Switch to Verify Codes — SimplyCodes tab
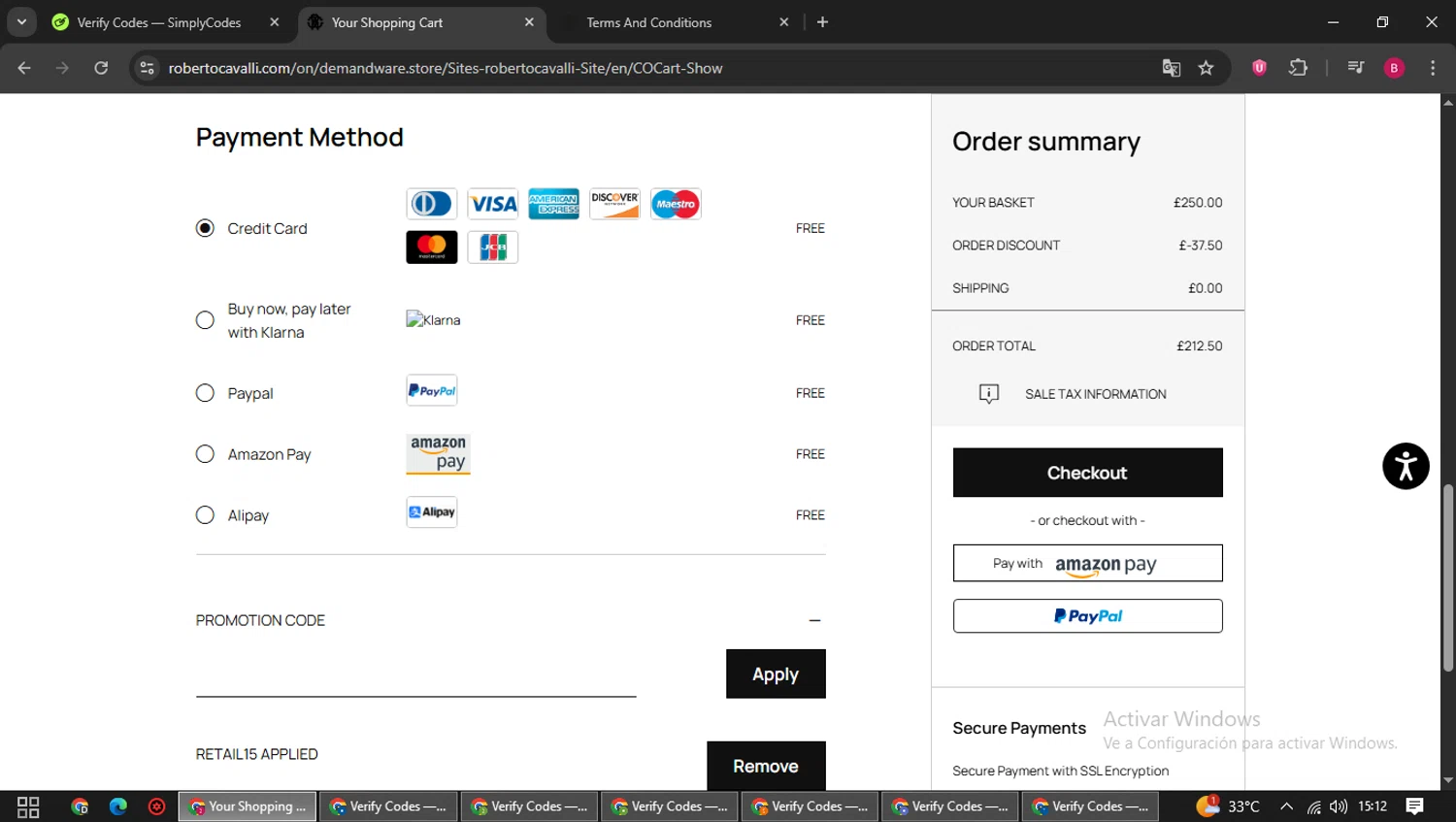Viewport: 1456px width, 822px height. (x=161, y=22)
